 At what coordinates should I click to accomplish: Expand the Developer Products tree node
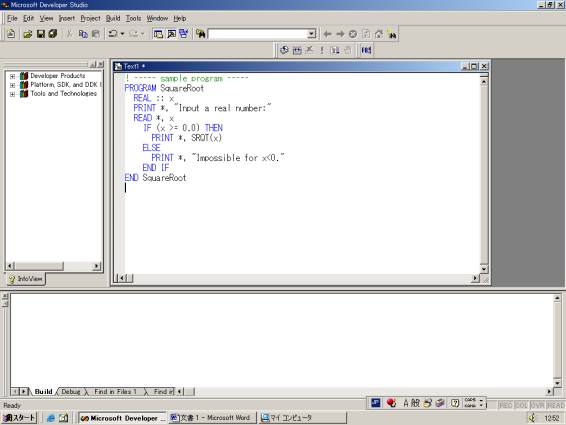click(x=13, y=76)
